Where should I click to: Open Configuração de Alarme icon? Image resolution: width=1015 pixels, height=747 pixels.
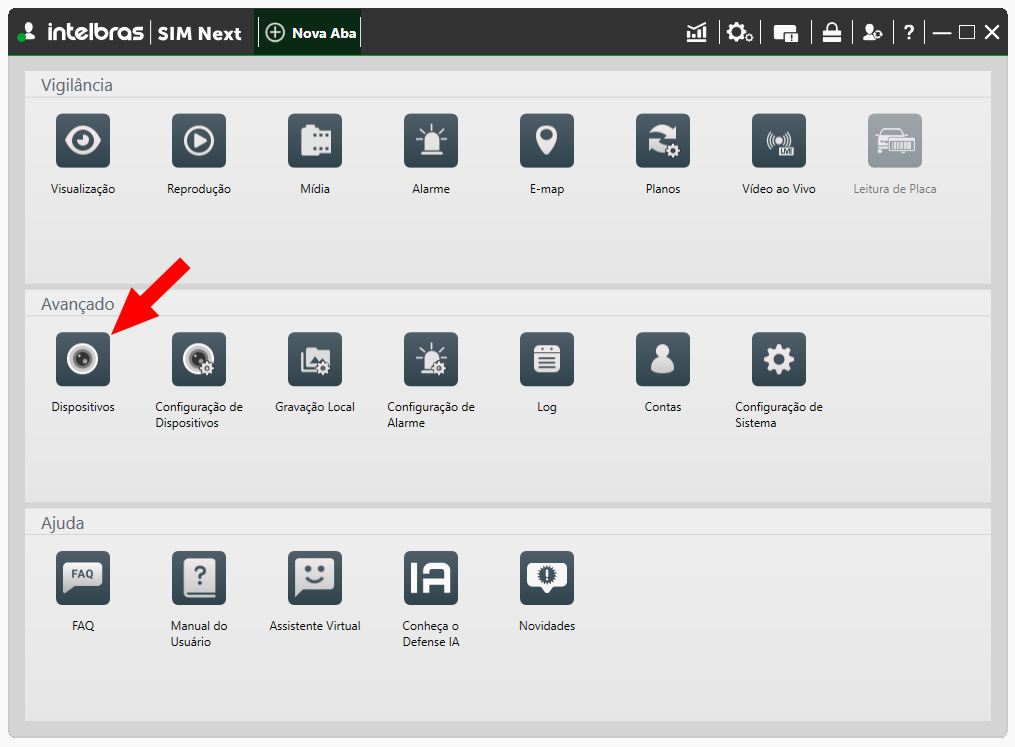pyautogui.click(x=430, y=359)
